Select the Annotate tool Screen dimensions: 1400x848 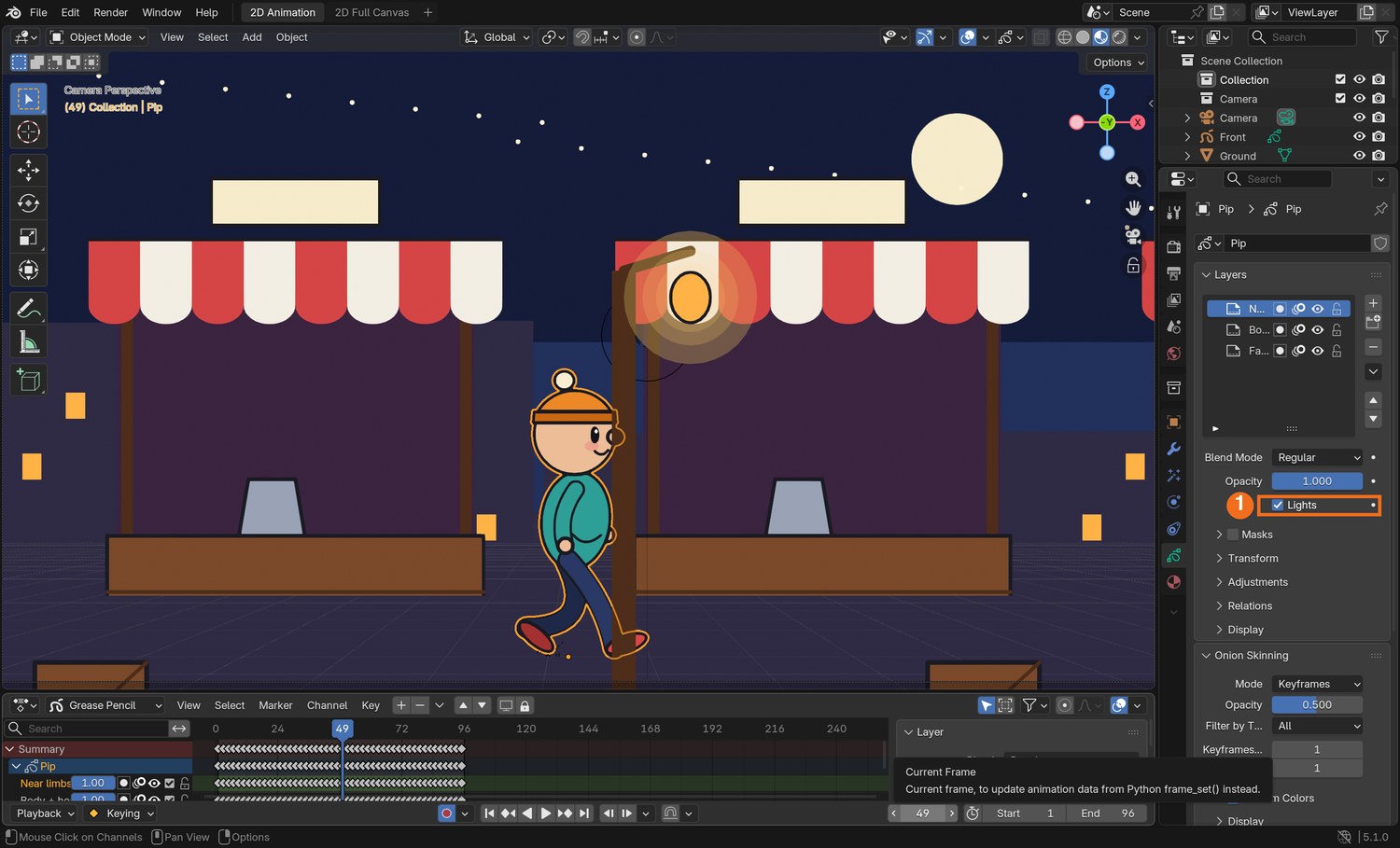[28, 308]
